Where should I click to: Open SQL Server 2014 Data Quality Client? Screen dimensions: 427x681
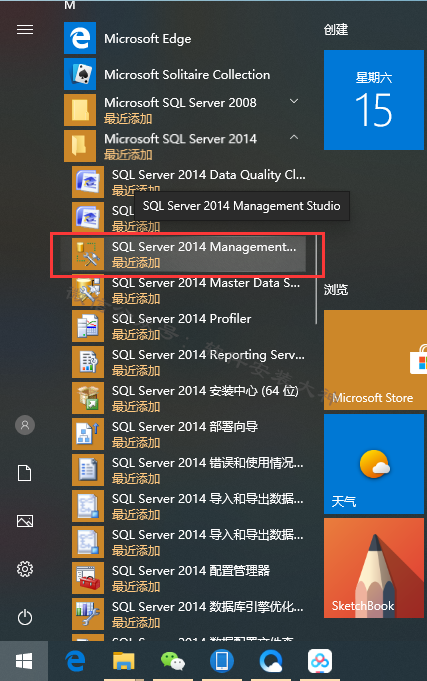pos(187,182)
